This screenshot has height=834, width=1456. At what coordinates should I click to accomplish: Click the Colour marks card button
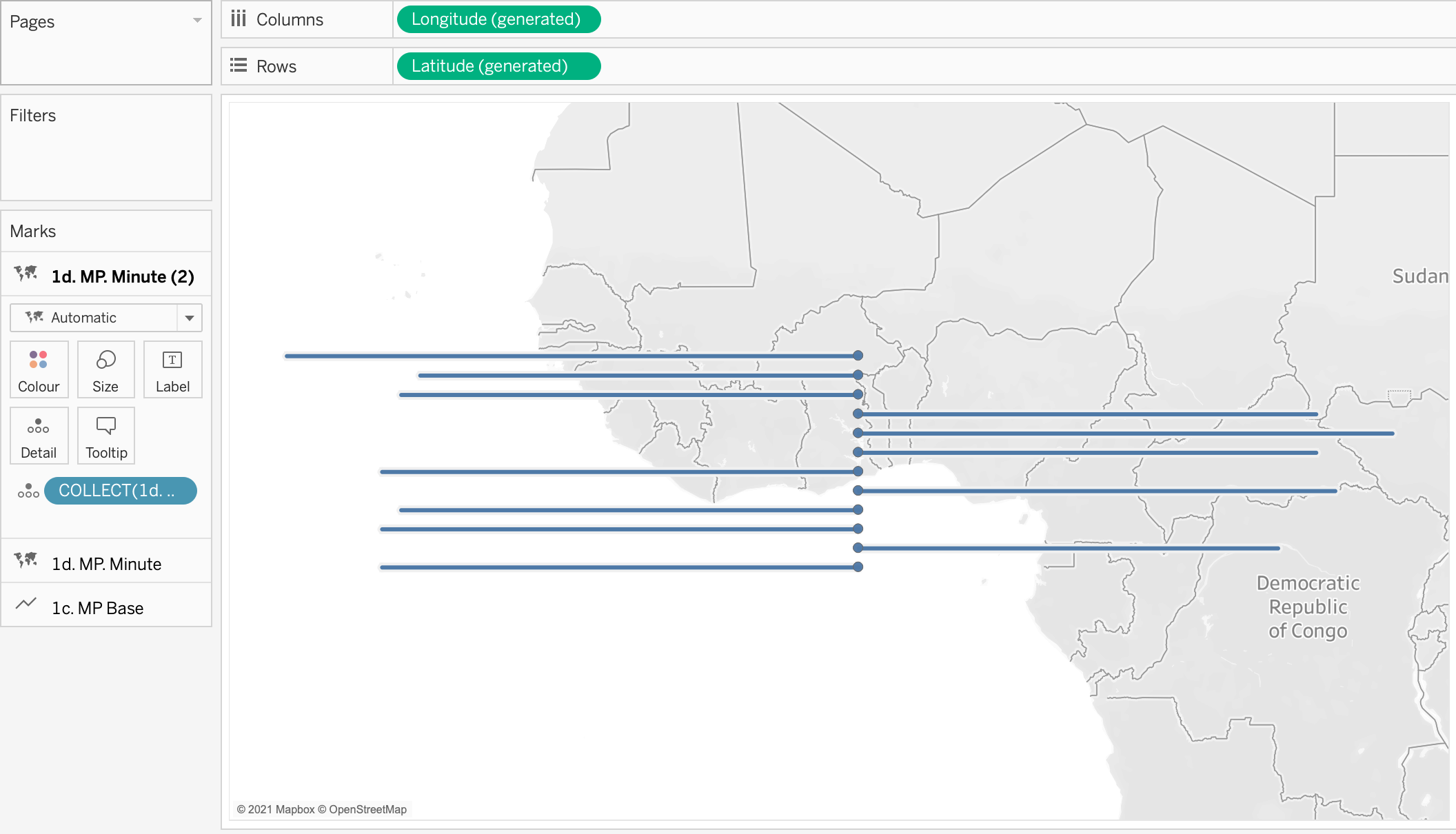(39, 370)
